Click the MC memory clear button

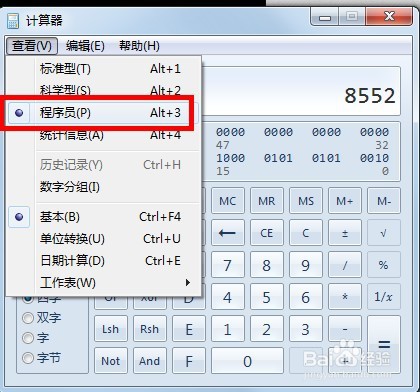coord(228,201)
